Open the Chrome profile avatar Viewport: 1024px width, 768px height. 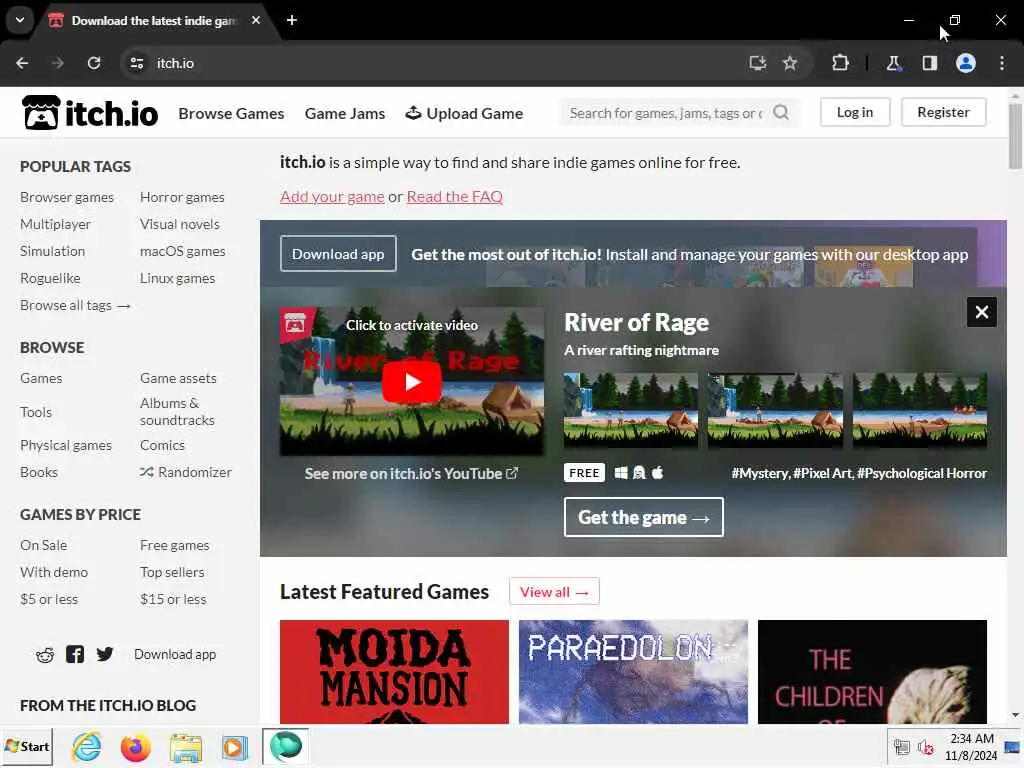[966, 63]
